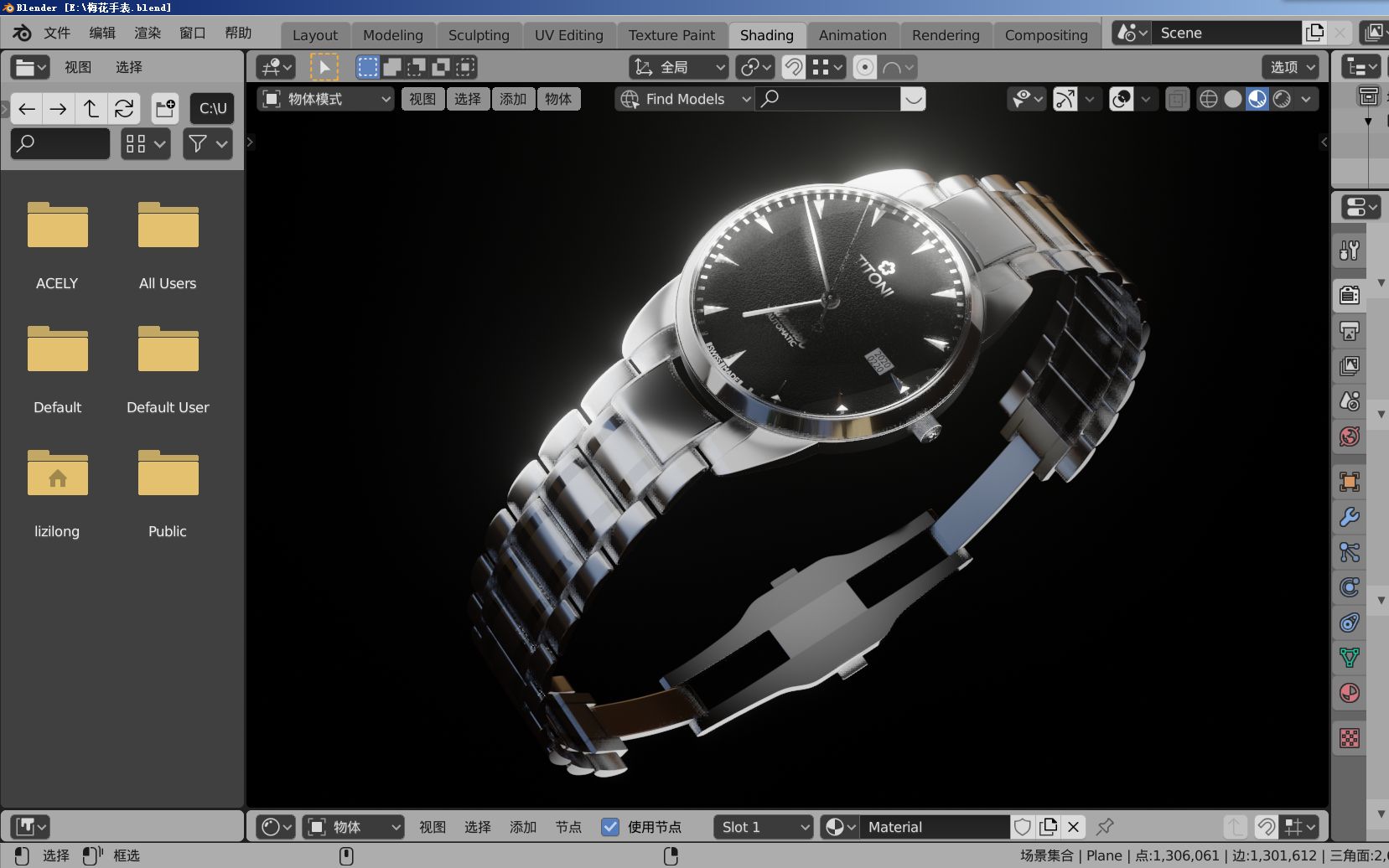This screenshot has width=1389, height=868.
Task: Expand the 选项 options dropdown
Action: click(1292, 67)
